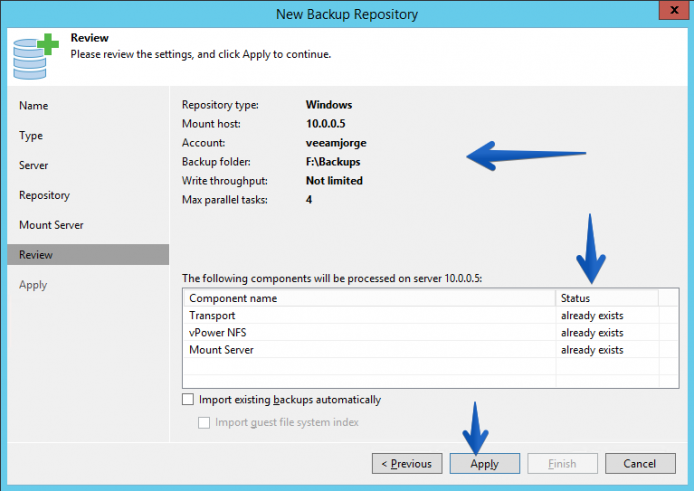Select the Mount Server component row
694x491 pixels.
(430, 350)
